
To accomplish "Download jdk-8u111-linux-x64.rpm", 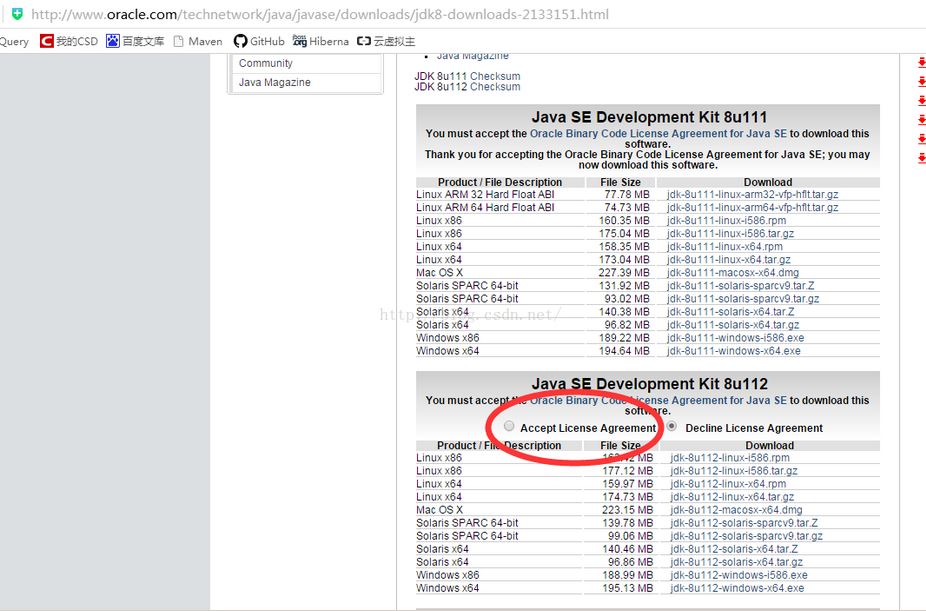I will click(725, 246).
